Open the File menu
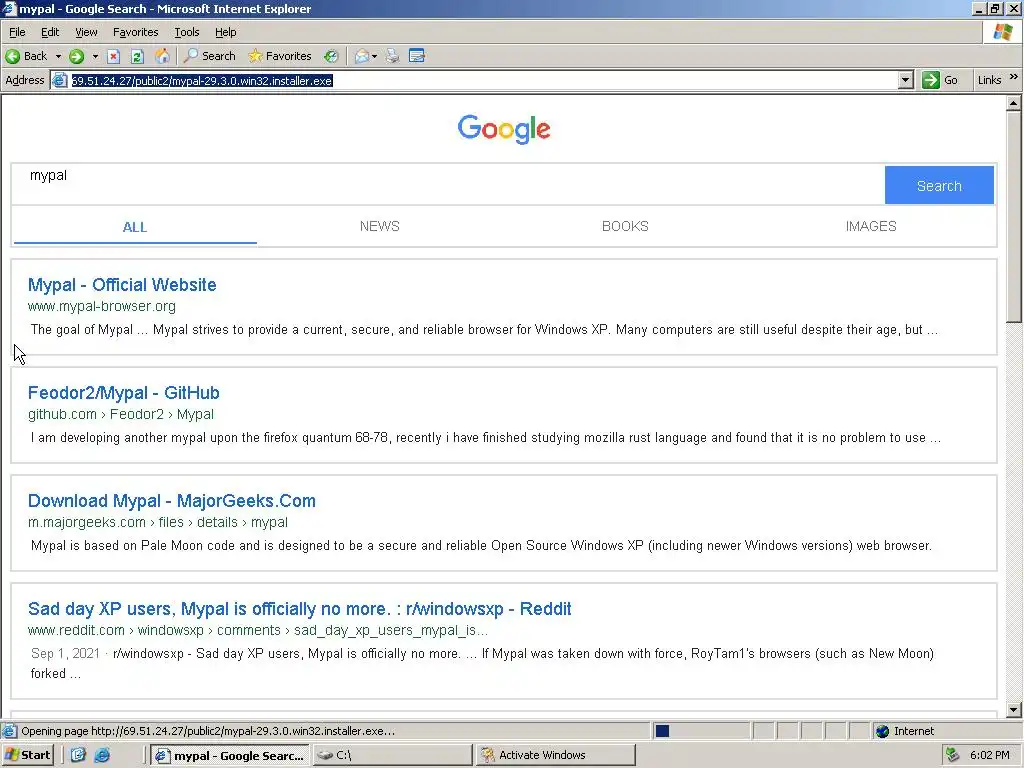This screenshot has height=768, width=1024. pos(17,32)
